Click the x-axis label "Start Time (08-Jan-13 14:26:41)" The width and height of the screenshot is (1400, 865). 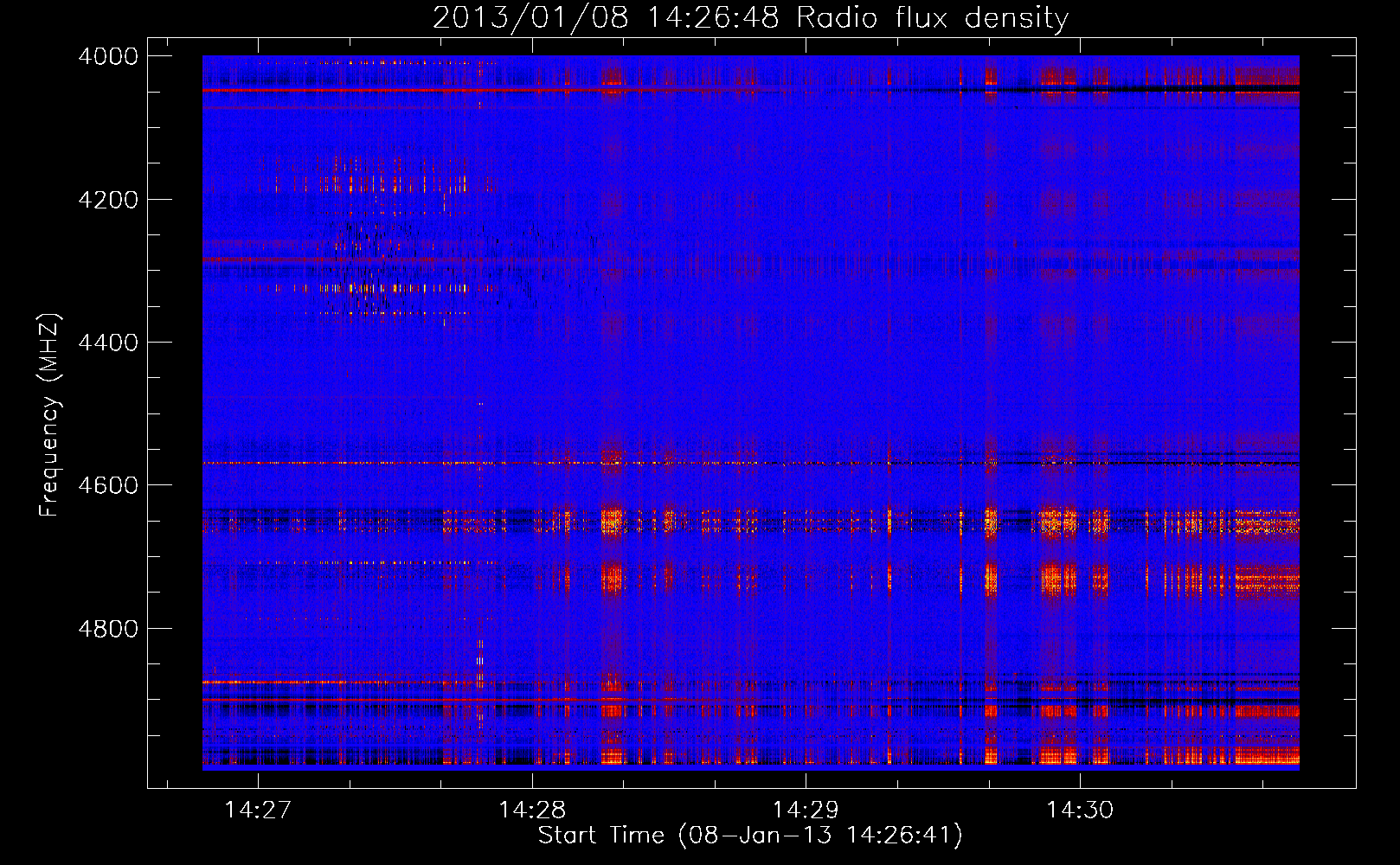[x=750, y=836]
